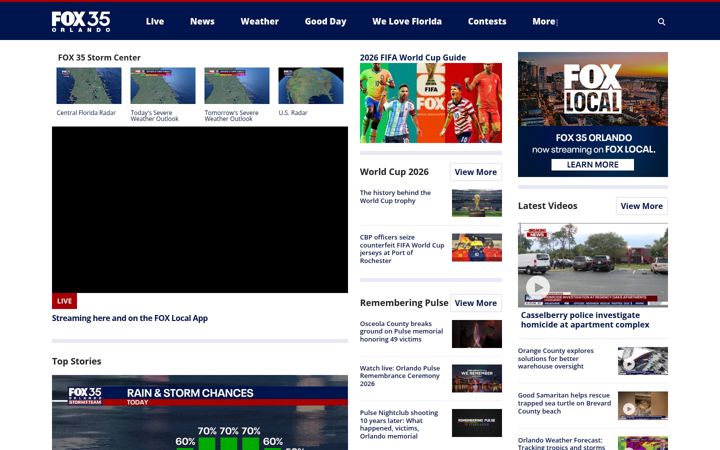
Task: Click the FIFA World Cup players banner image
Action: pos(431,103)
